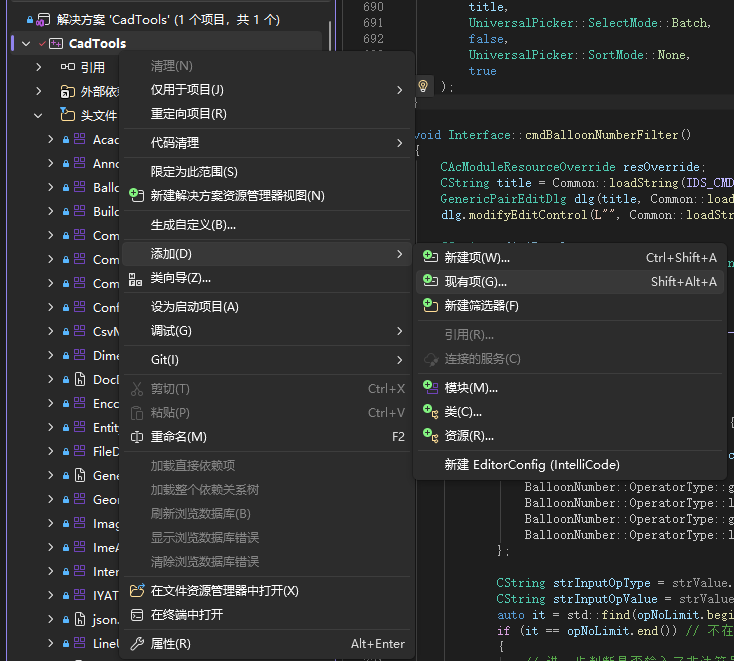The image size is (734, 661).
Task: Click the Solution Explorer vertical scrollbar
Action: click(330, 35)
